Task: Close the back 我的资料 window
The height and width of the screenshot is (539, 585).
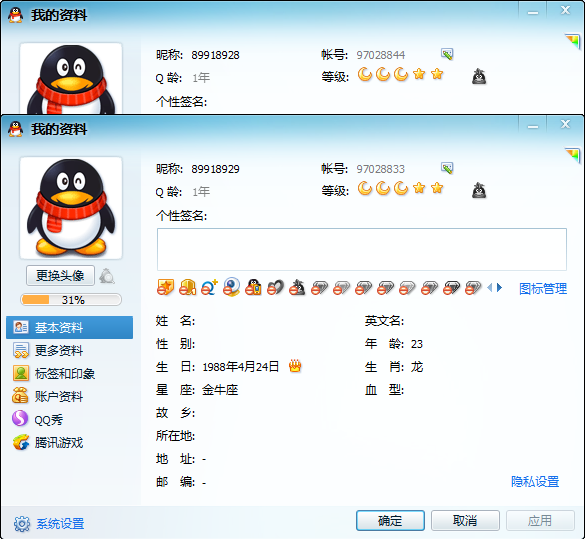Action: coord(566,10)
